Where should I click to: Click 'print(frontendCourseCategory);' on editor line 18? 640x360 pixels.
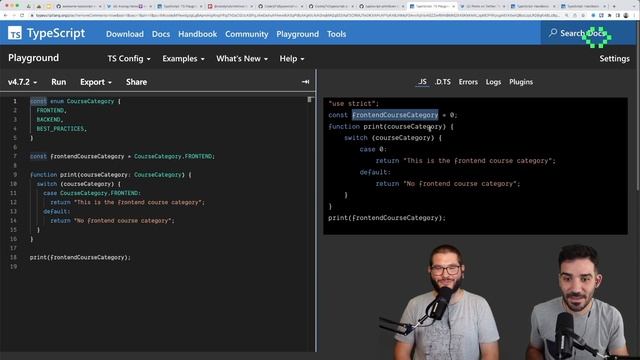coord(80,258)
